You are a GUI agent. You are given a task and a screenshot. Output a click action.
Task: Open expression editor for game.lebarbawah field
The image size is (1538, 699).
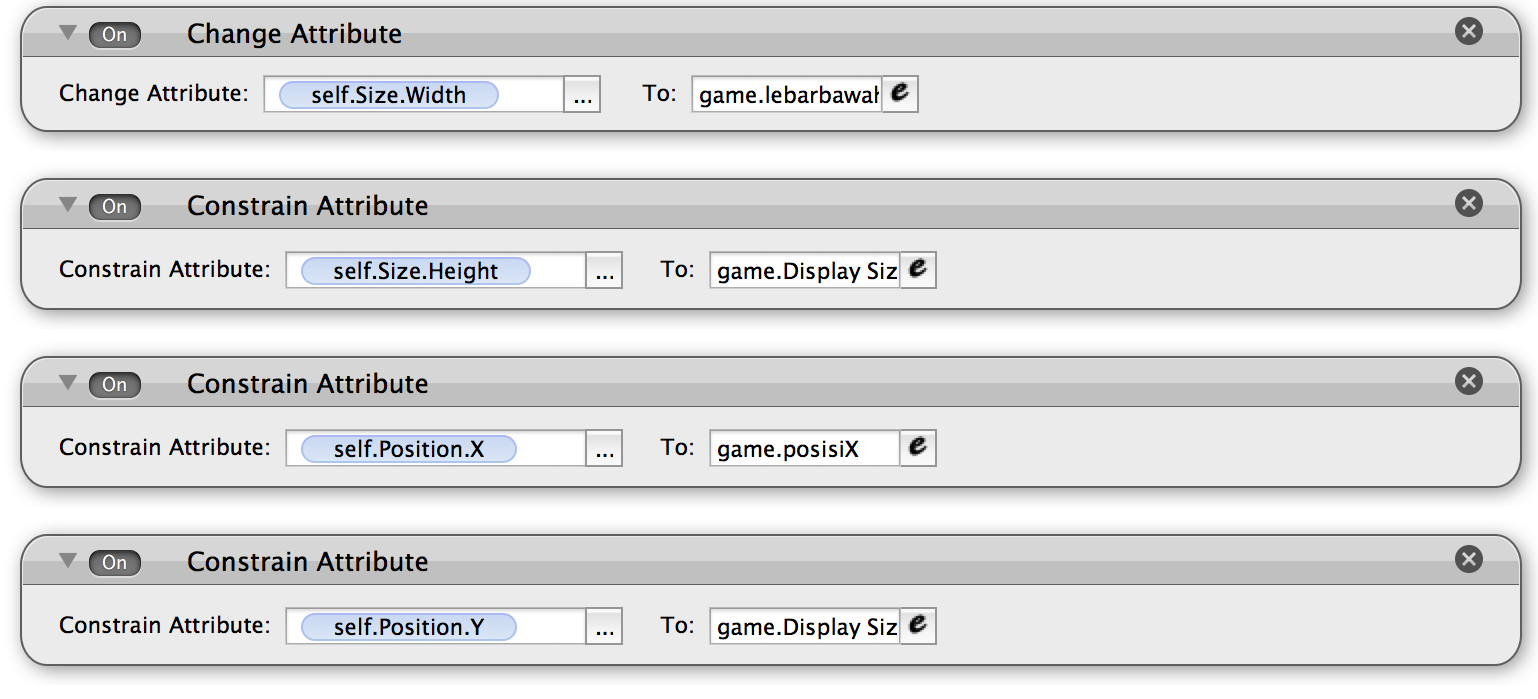pyautogui.click(x=900, y=95)
